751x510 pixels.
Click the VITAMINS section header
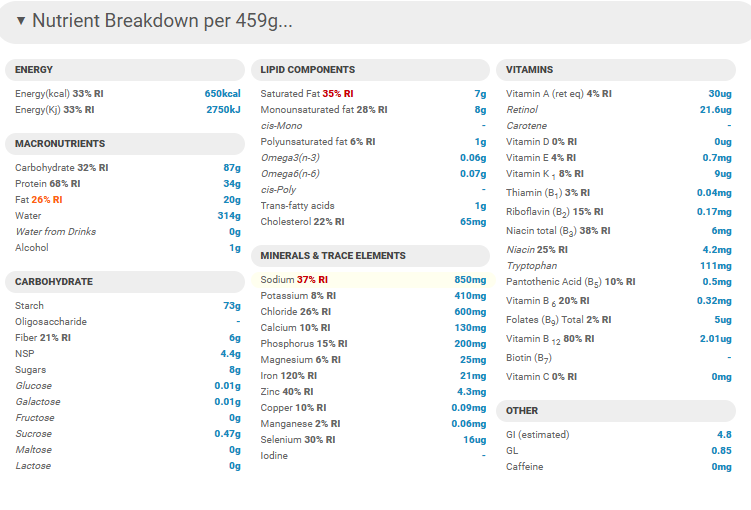click(x=615, y=70)
